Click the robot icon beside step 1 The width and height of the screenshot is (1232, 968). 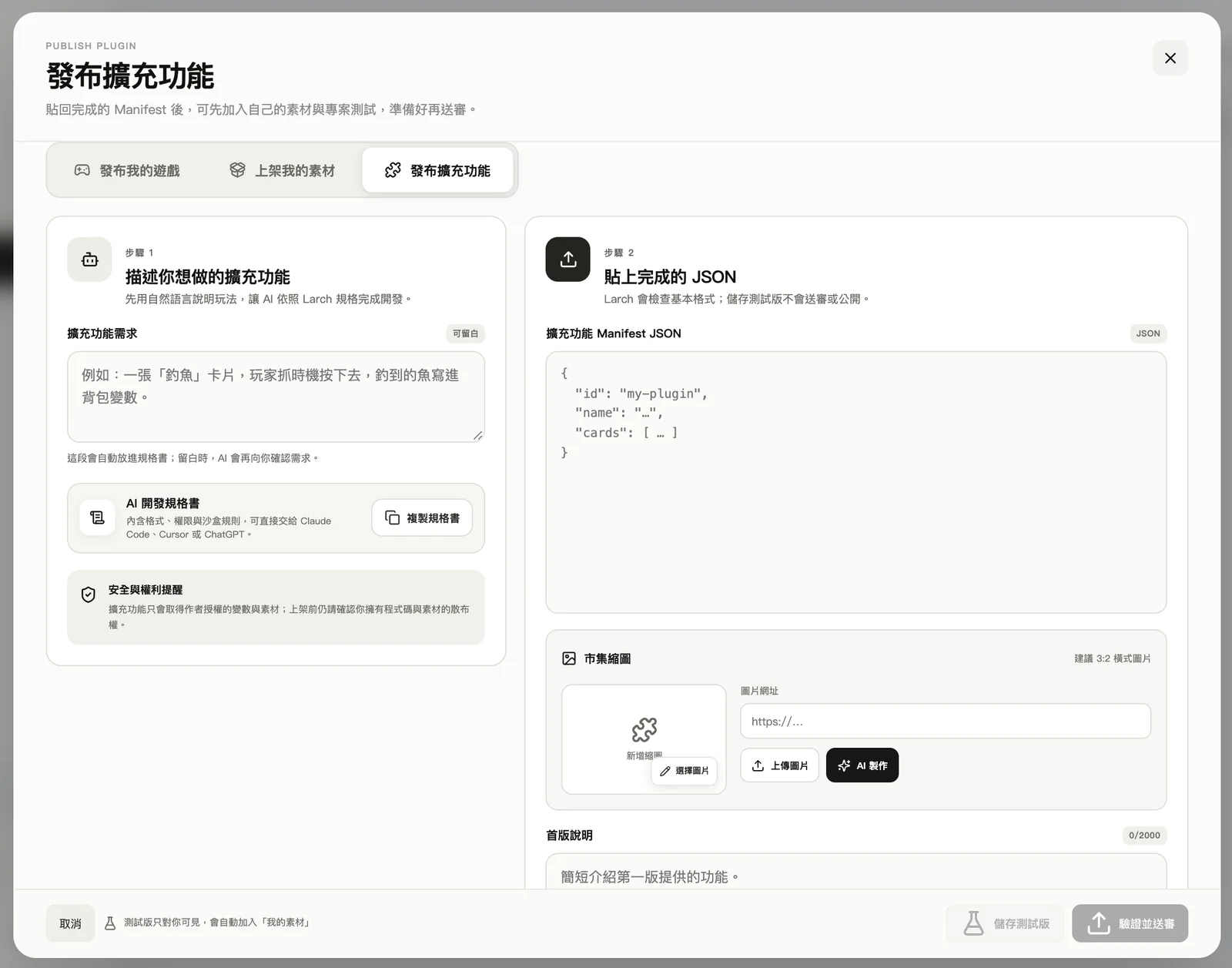89,260
